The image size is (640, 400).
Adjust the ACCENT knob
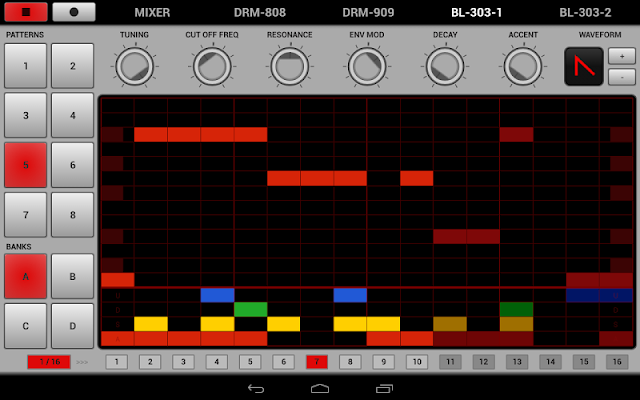(x=522, y=66)
